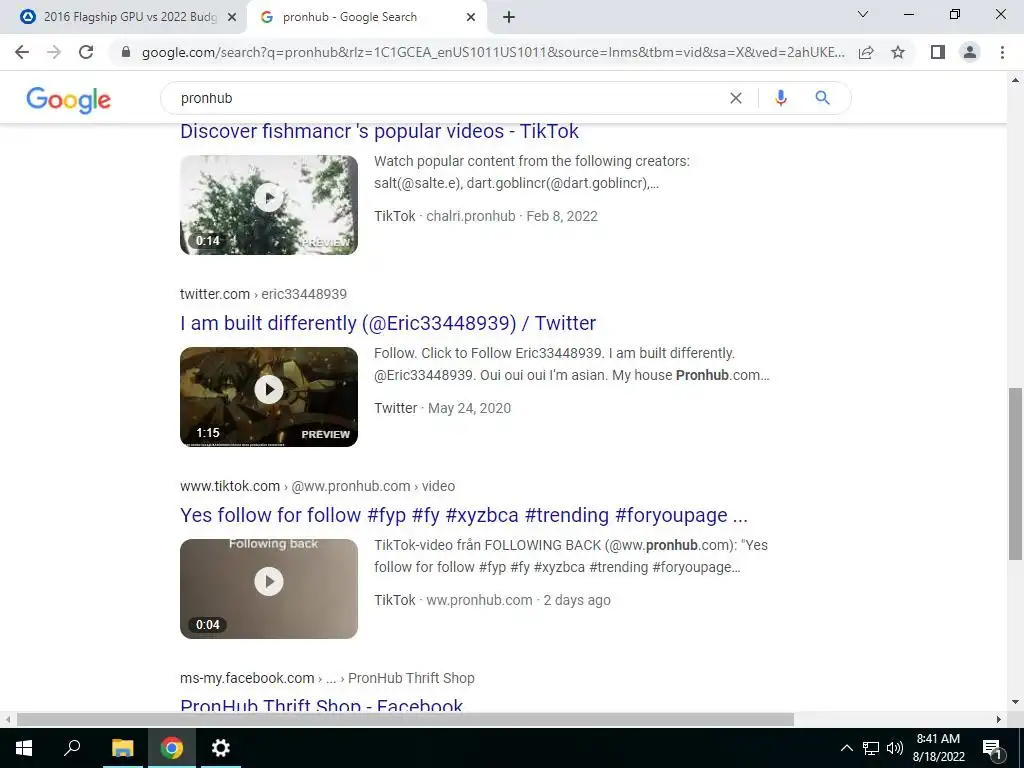Switch to 2016 Flagship GPU tab

(x=123, y=17)
